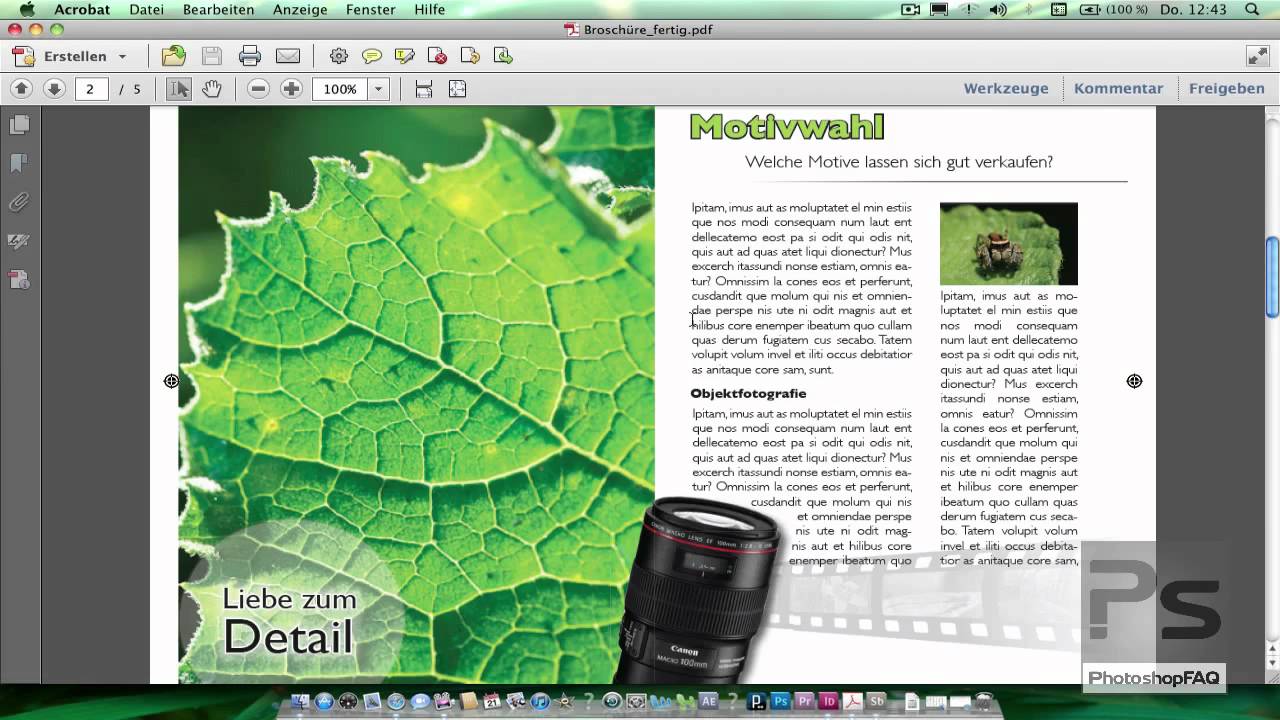The image size is (1280, 720).
Task: Open the Anzeige menu
Action: [300, 9]
